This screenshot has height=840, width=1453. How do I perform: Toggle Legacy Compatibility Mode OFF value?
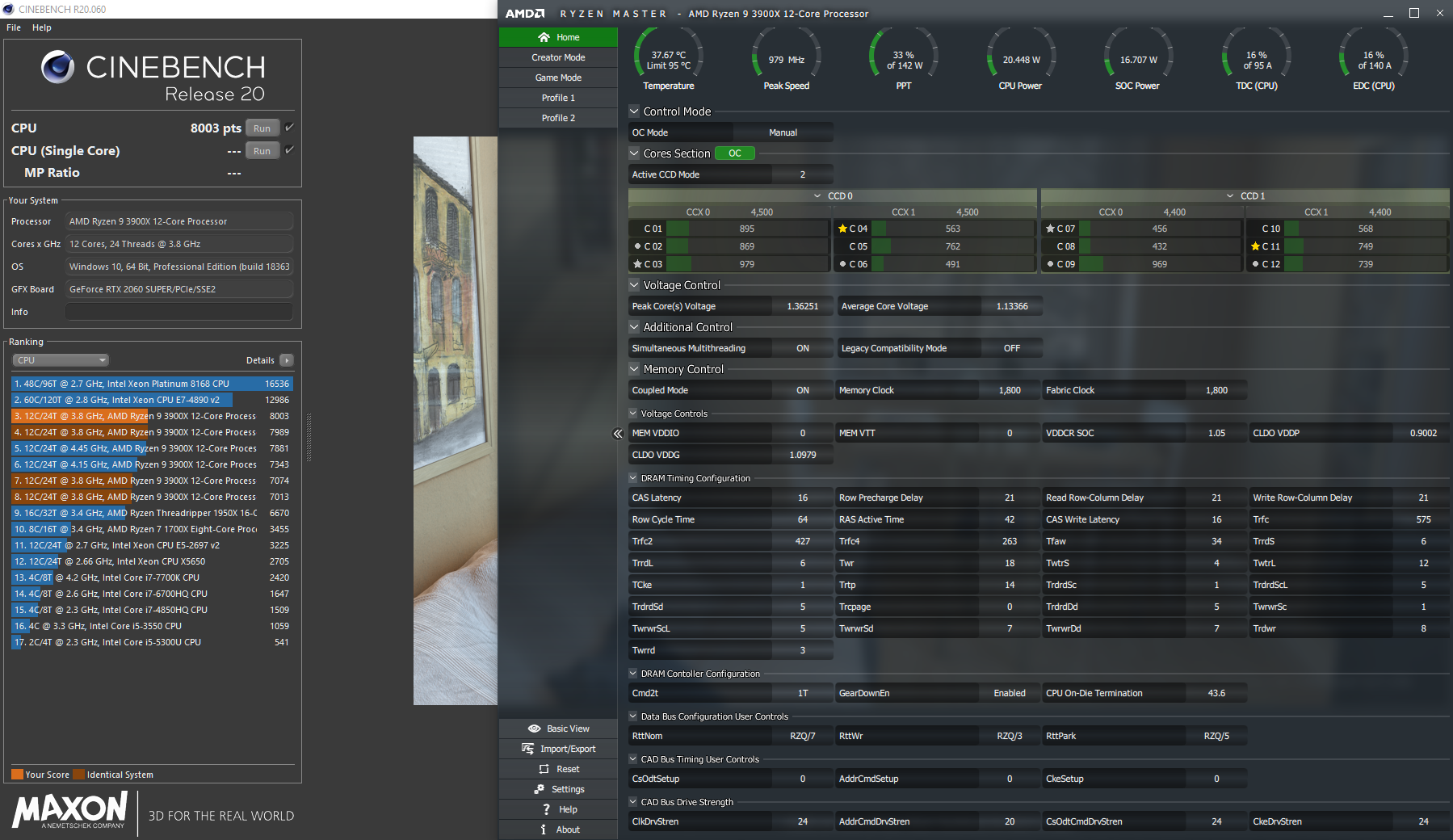coord(1012,348)
